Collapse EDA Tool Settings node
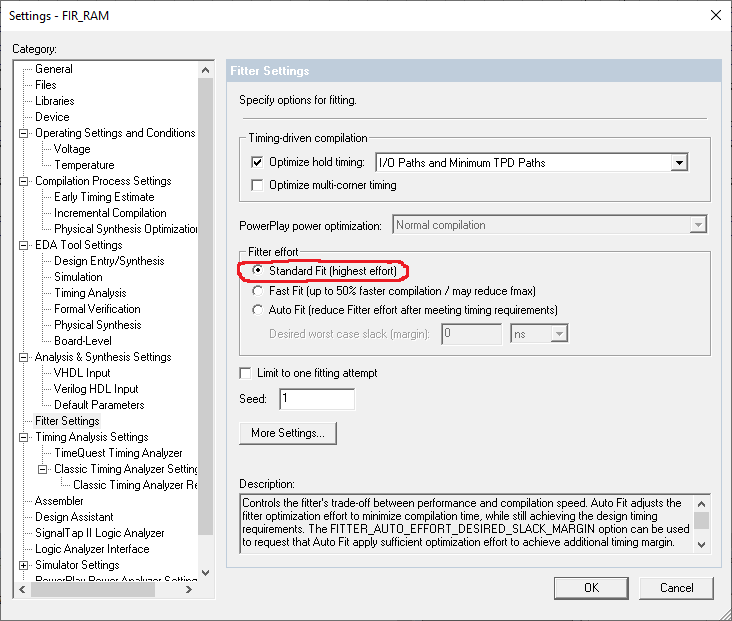 point(23,246)
